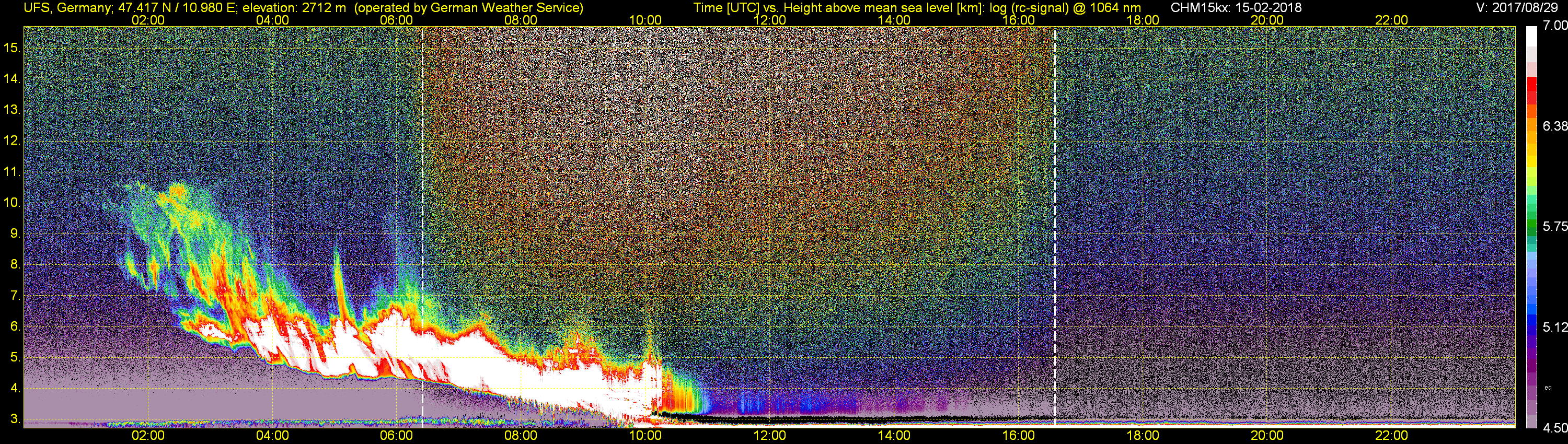Click the bottom axis time label '14:00'
Viewport: 1568px width, 444px height.
coord(894,436)
